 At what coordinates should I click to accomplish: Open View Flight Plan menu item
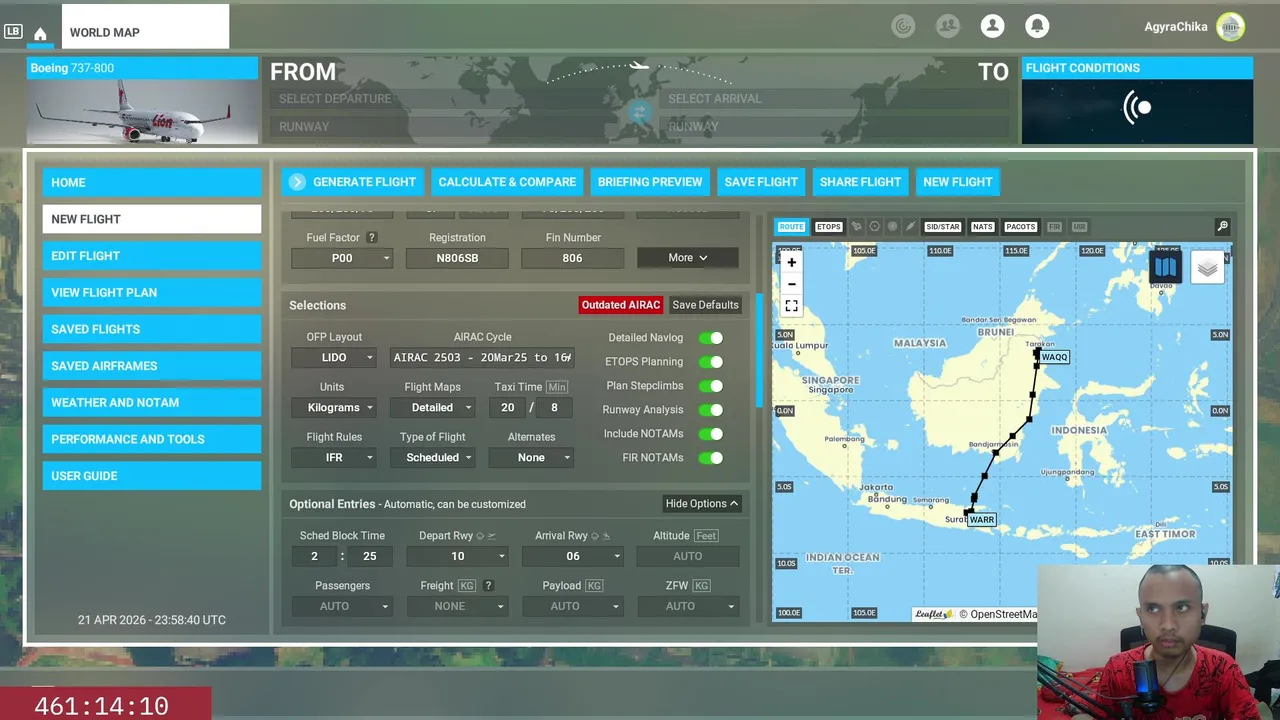point(152,293)
